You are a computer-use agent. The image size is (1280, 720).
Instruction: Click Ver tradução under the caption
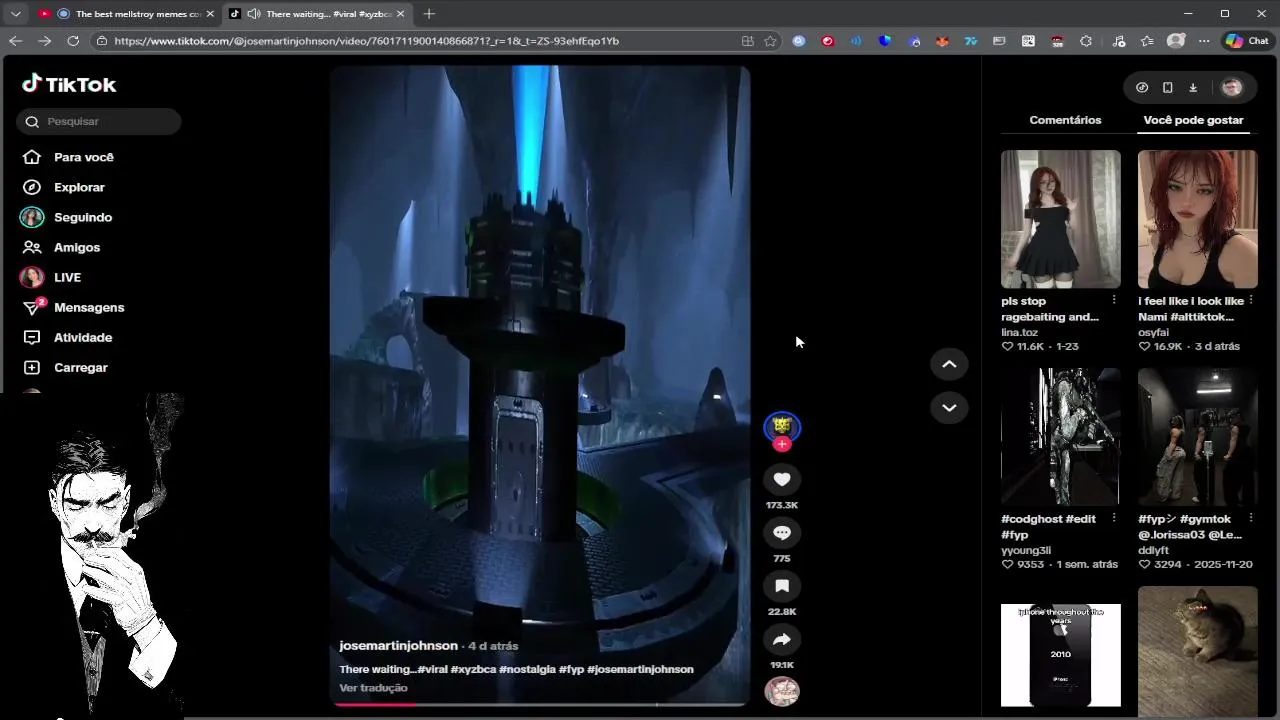pyautogui.click(x=373, y=688)
